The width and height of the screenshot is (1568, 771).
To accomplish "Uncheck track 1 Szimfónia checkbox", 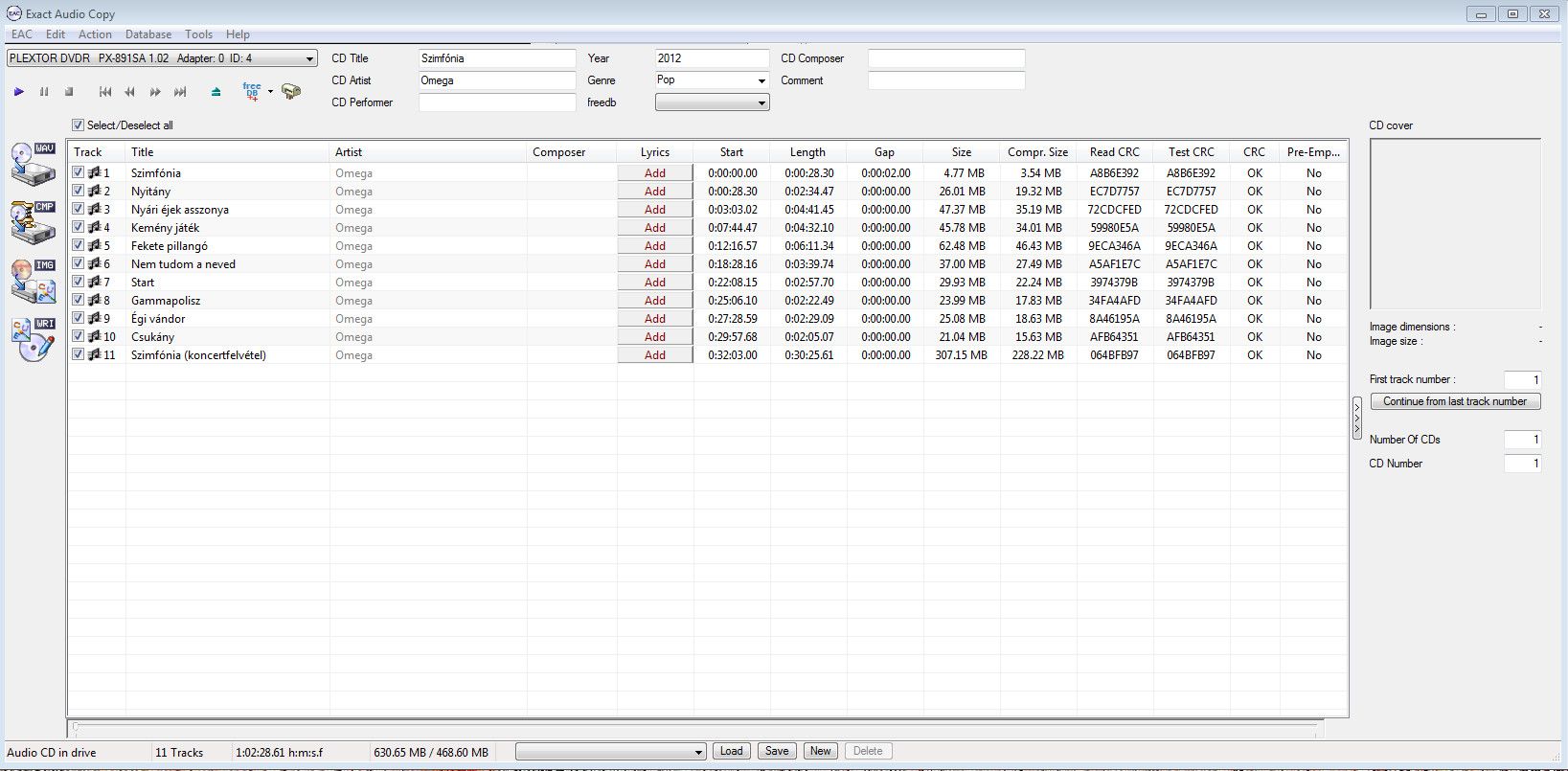I will tap(79, 173).
